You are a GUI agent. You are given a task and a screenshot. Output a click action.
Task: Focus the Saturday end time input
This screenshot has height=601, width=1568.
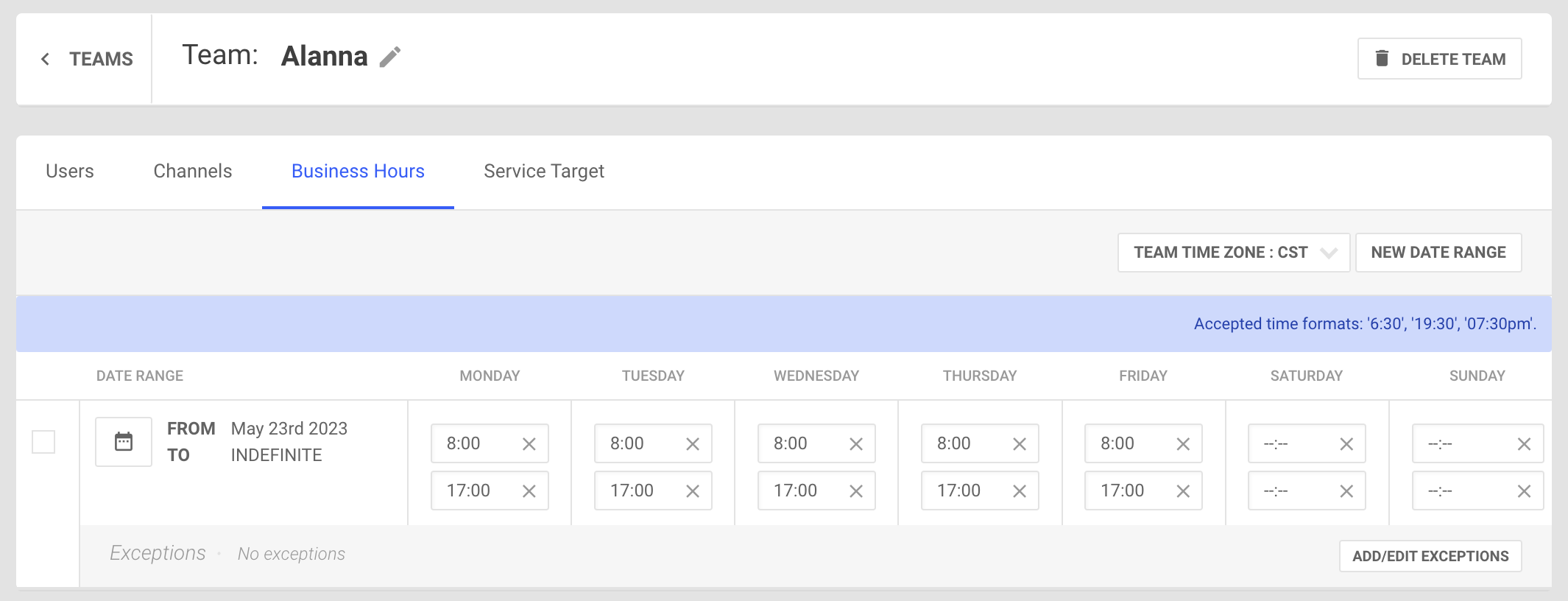pos(1288,491)
